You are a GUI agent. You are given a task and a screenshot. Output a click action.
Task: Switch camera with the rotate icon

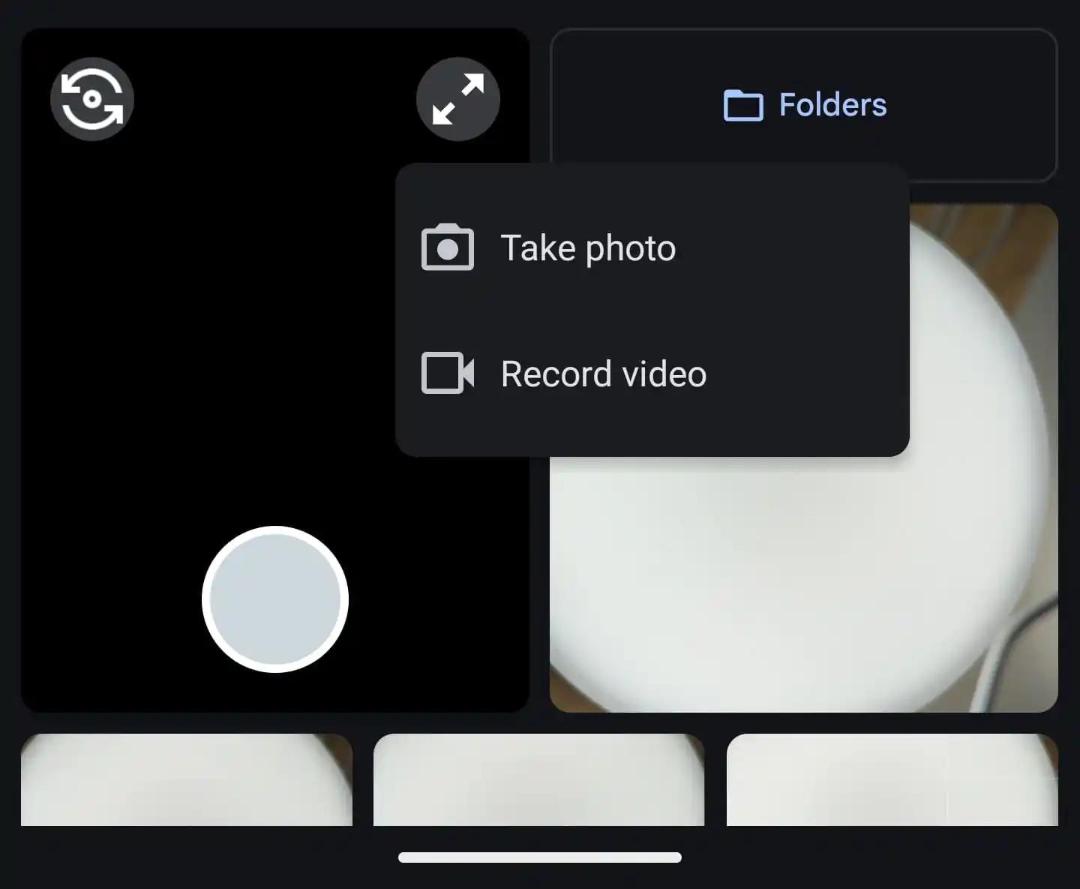point(92,99)
